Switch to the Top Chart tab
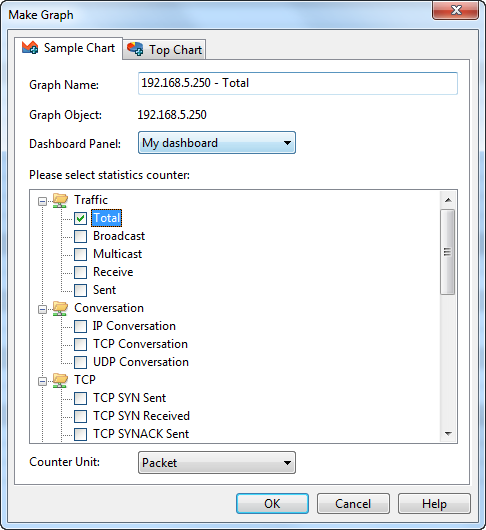Viewport: 486px width, 530px height. [164, 50]
